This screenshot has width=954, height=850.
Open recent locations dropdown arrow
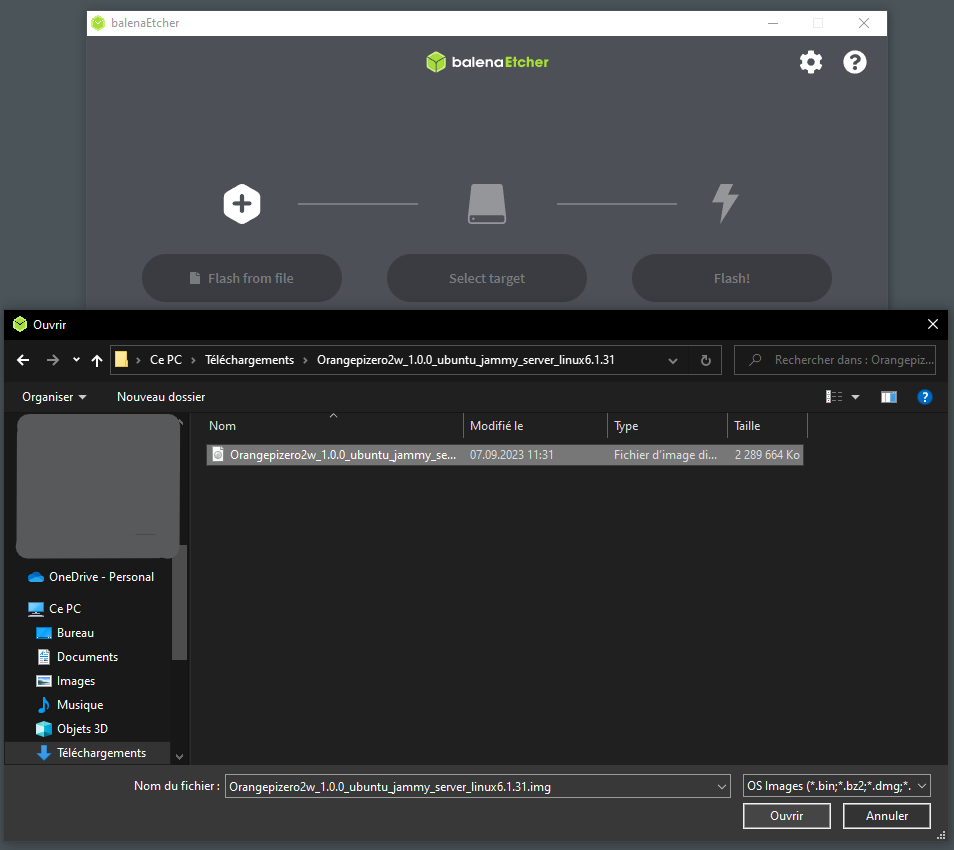coord(76,360)
